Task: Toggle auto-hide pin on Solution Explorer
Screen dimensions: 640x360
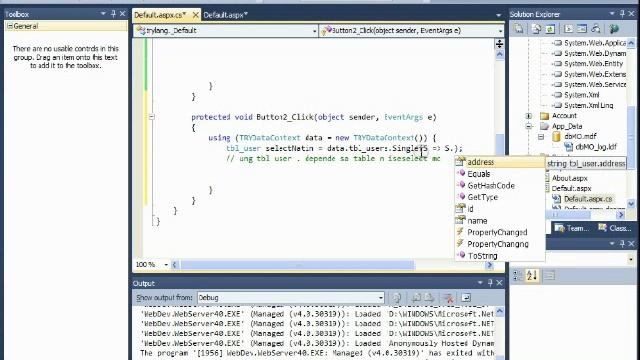Action: (x=622, y=14)
